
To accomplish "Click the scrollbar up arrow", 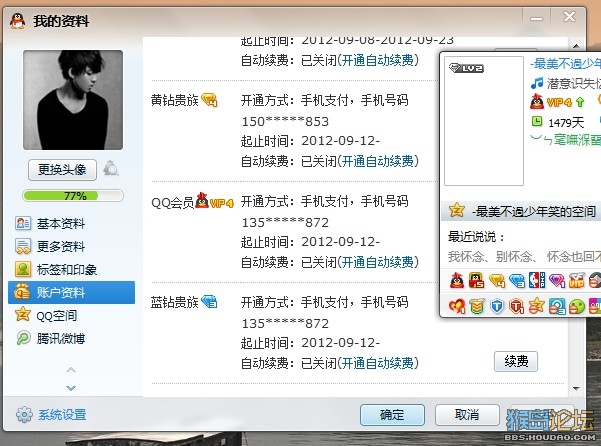I will [576, 46].
